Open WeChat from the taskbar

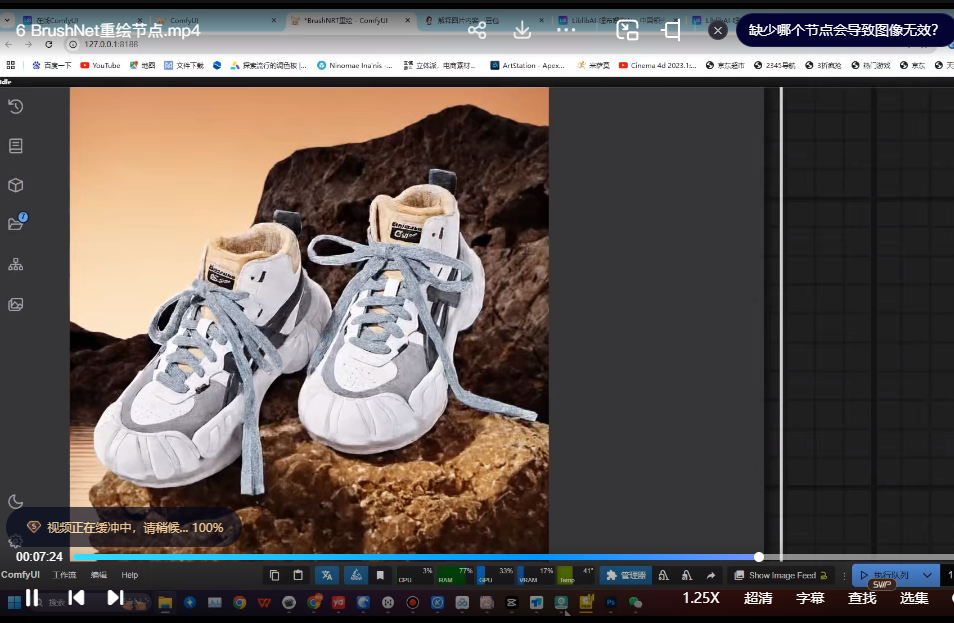coord(635,602)
